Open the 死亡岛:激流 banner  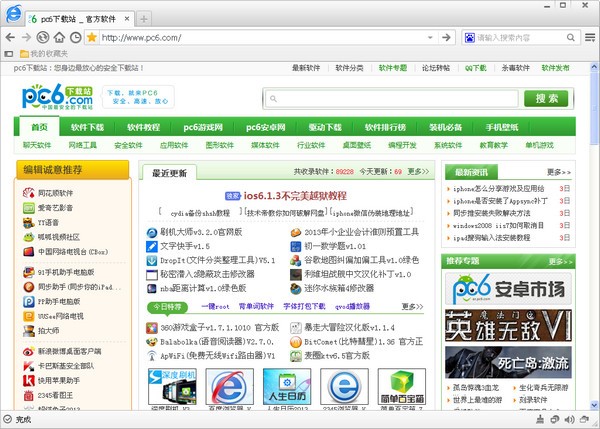[508, 362]
